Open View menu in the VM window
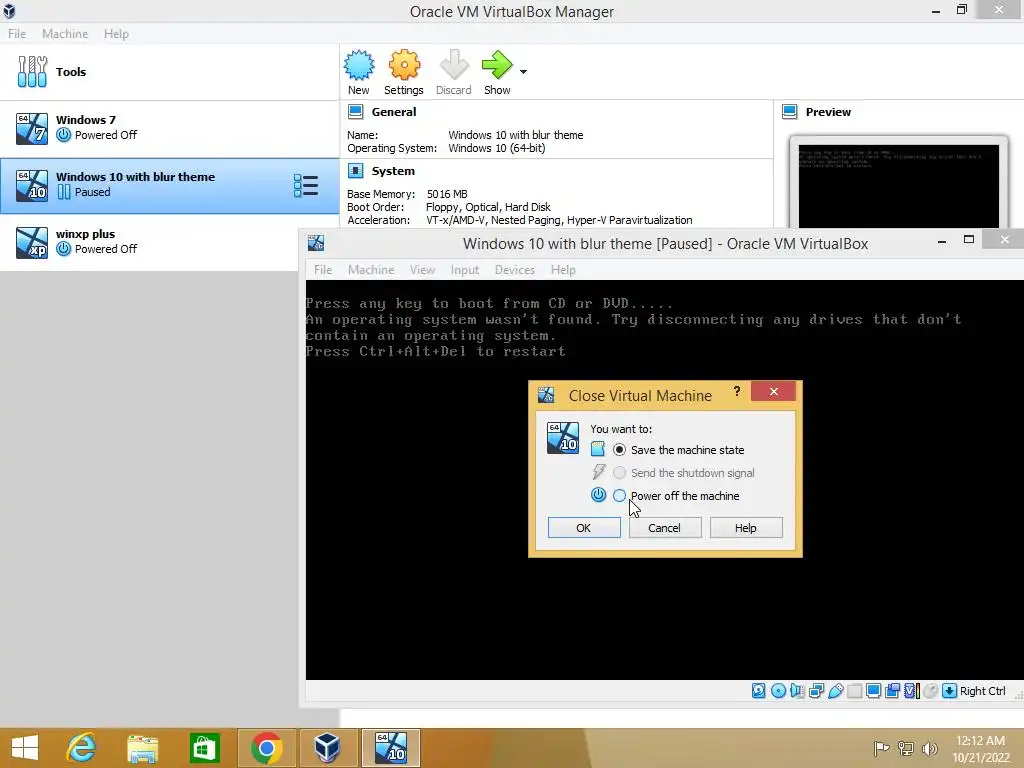Viewport: 1024px width, 768px height. [423, 270]
